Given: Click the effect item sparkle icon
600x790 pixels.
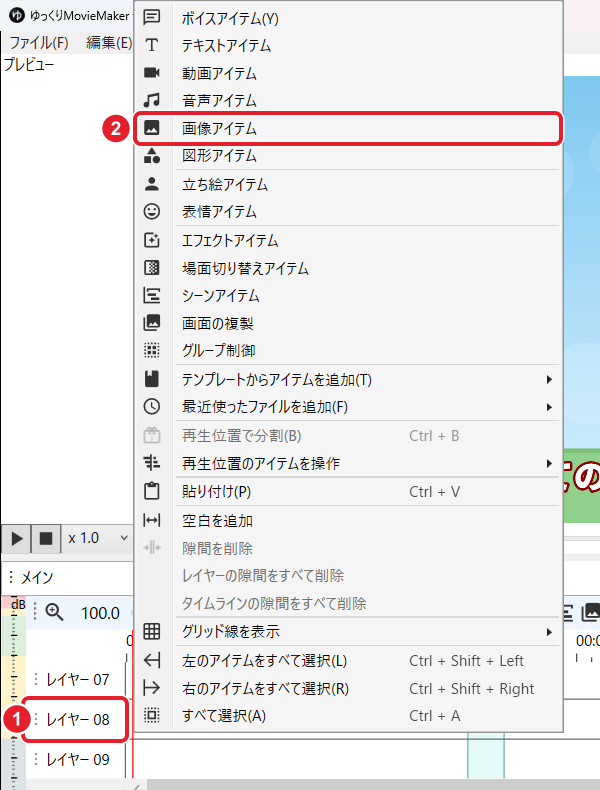Looking at the screenshot, I should (152, 240).
